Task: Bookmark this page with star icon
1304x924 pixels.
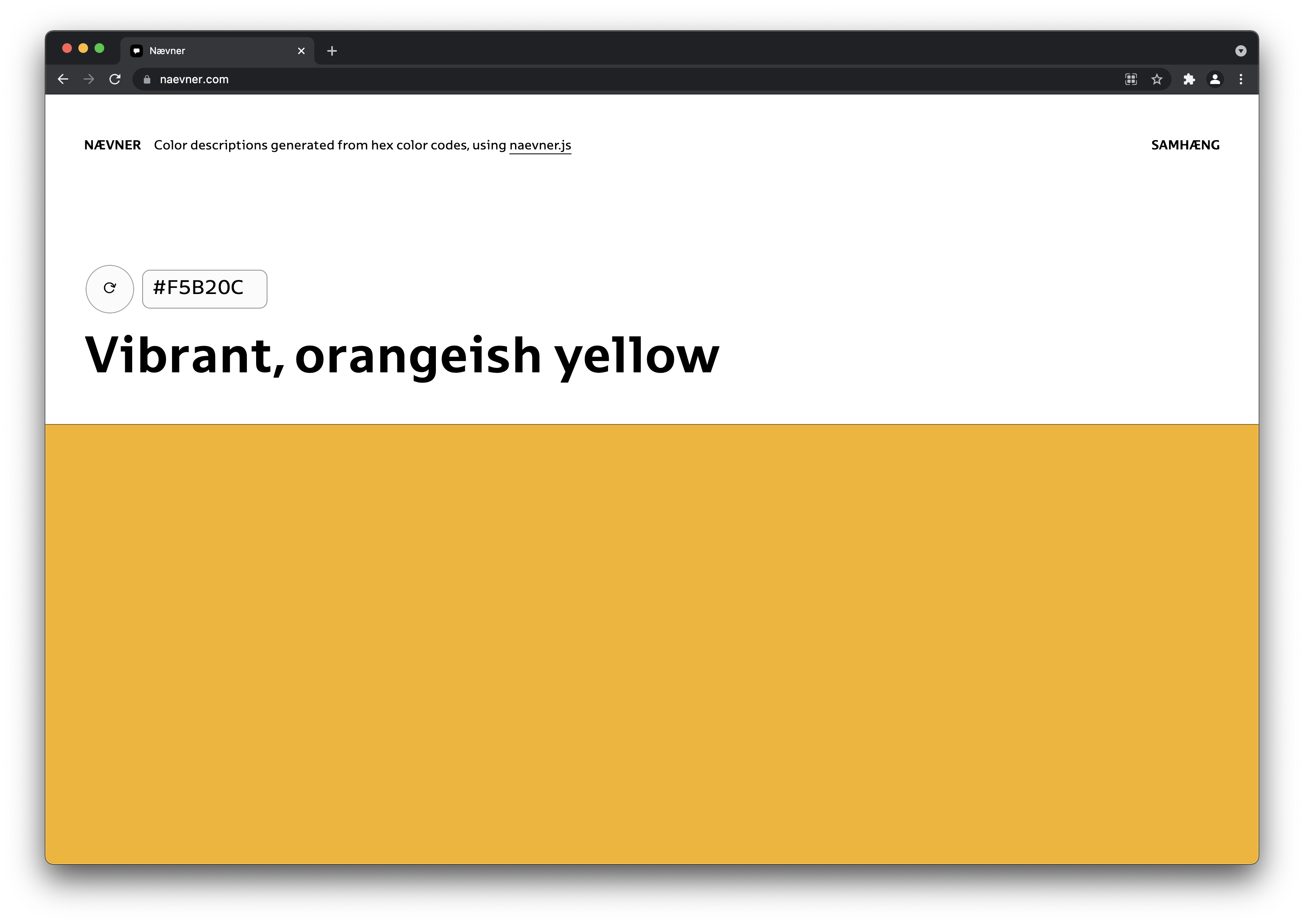Action: (1157, 79)
